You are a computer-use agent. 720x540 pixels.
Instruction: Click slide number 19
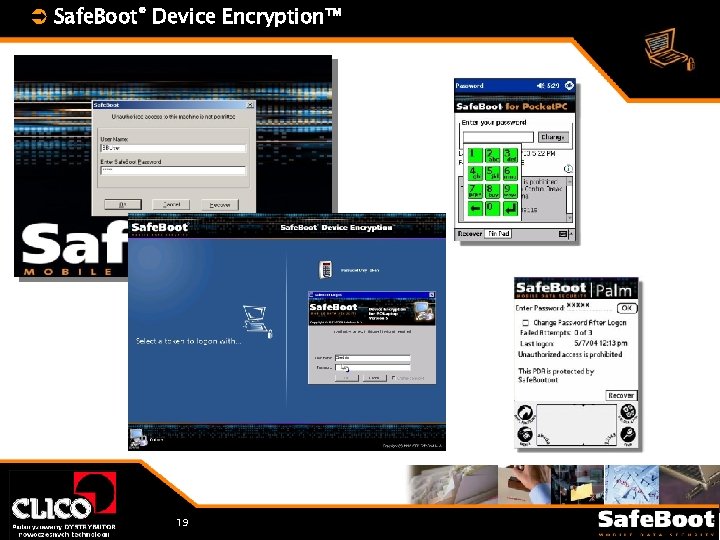coord(182,522)
